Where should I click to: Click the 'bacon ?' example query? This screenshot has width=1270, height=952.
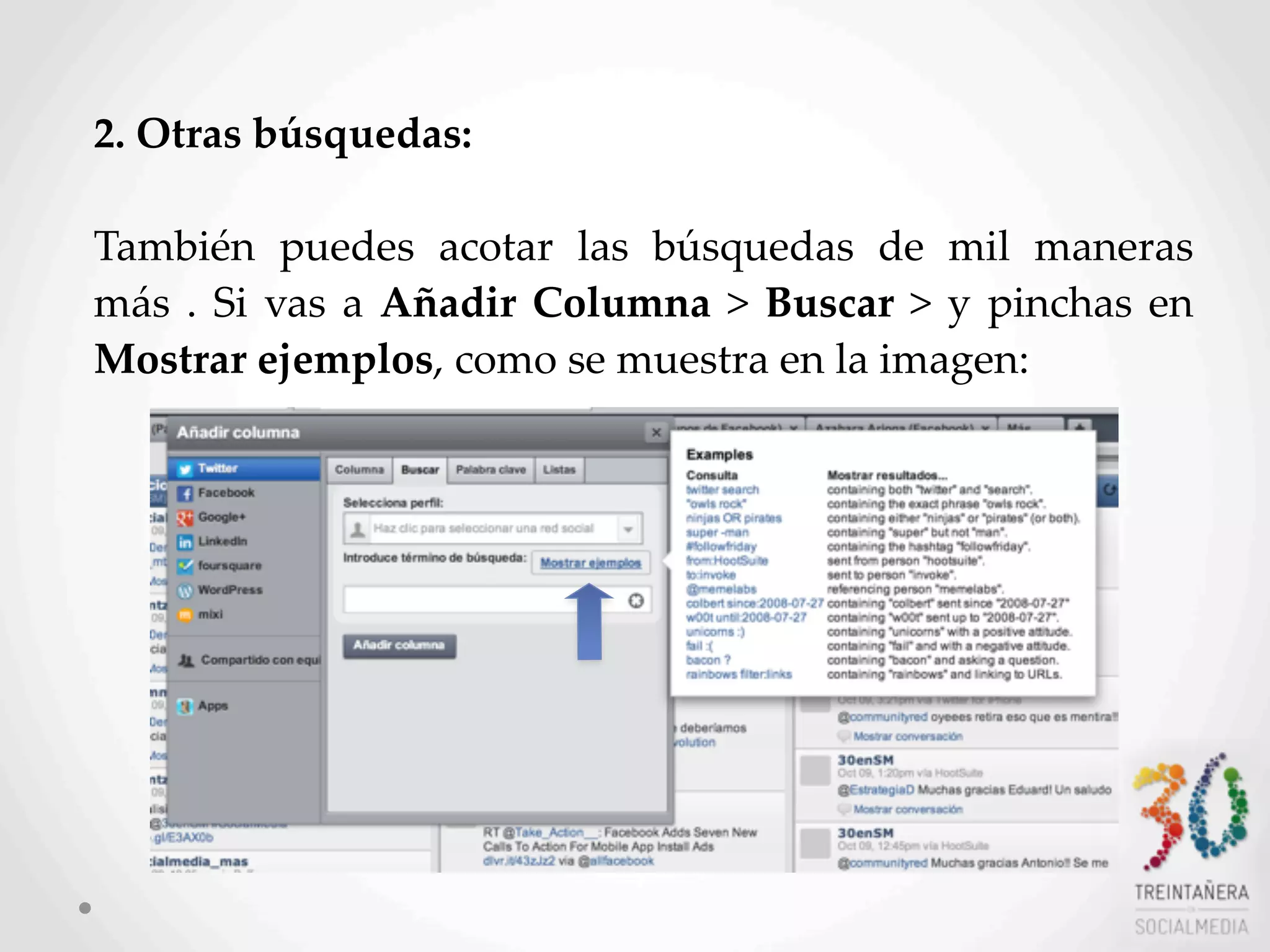coord(708,660)
